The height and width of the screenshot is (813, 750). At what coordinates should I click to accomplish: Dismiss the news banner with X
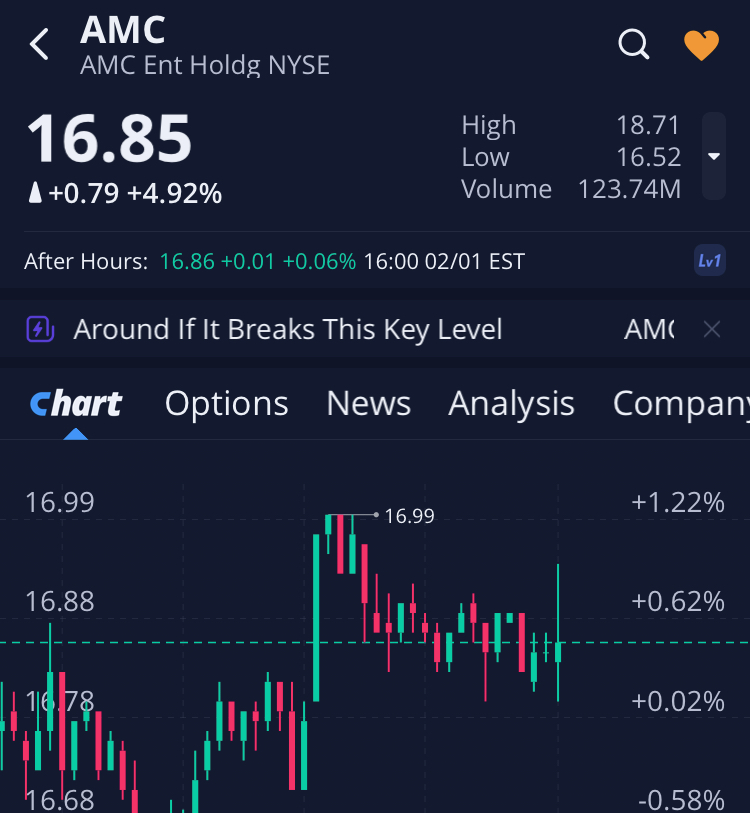point(711,329)
